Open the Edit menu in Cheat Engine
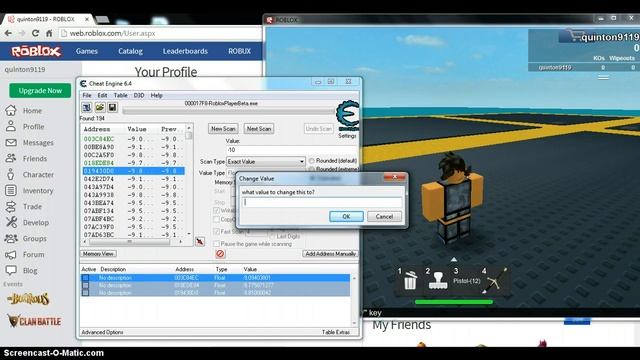The width and height of the screenshot is (640, 360). point(102,95)
